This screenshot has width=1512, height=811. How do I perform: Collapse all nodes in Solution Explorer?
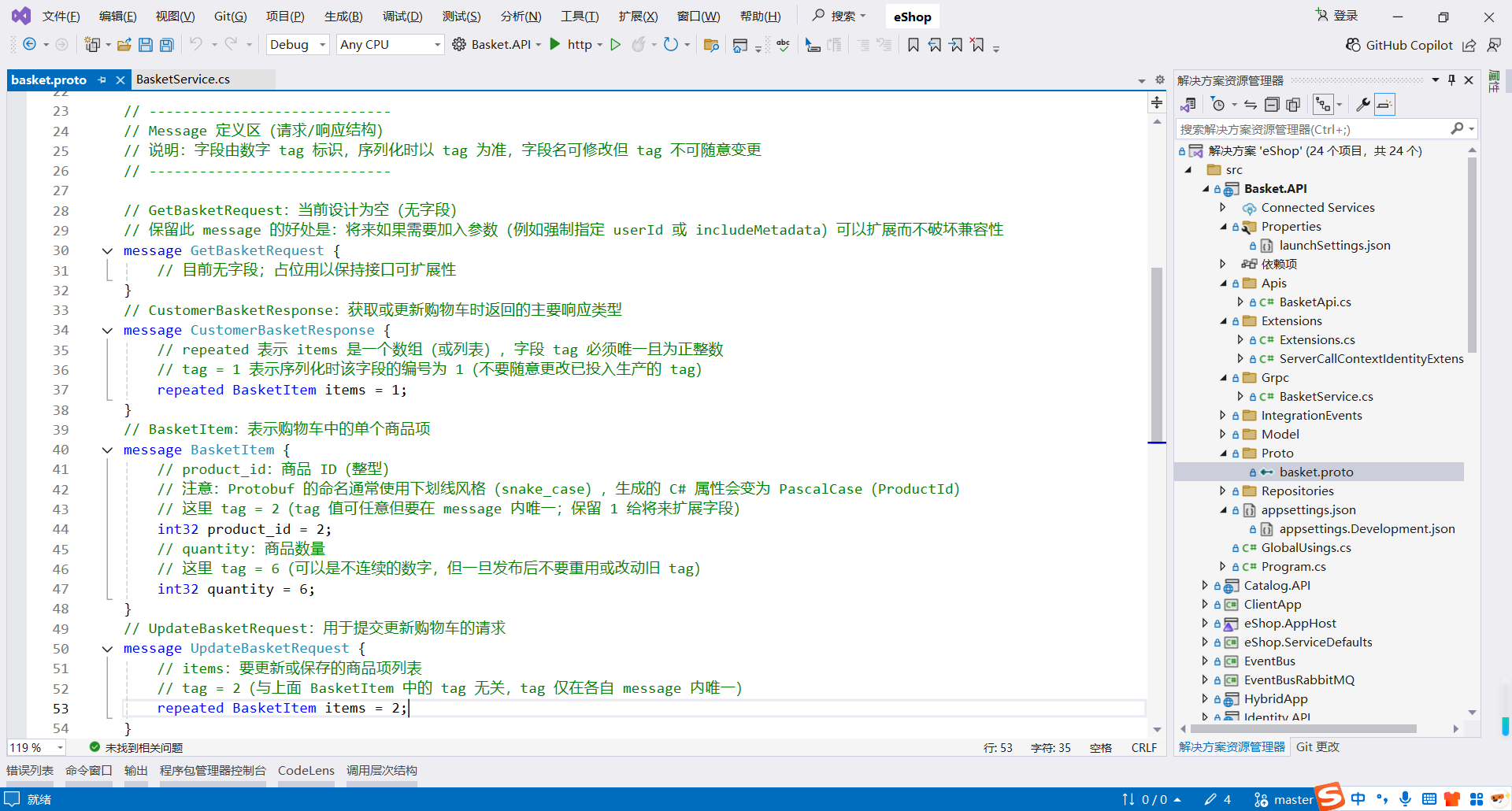[x=1271, y=104]
